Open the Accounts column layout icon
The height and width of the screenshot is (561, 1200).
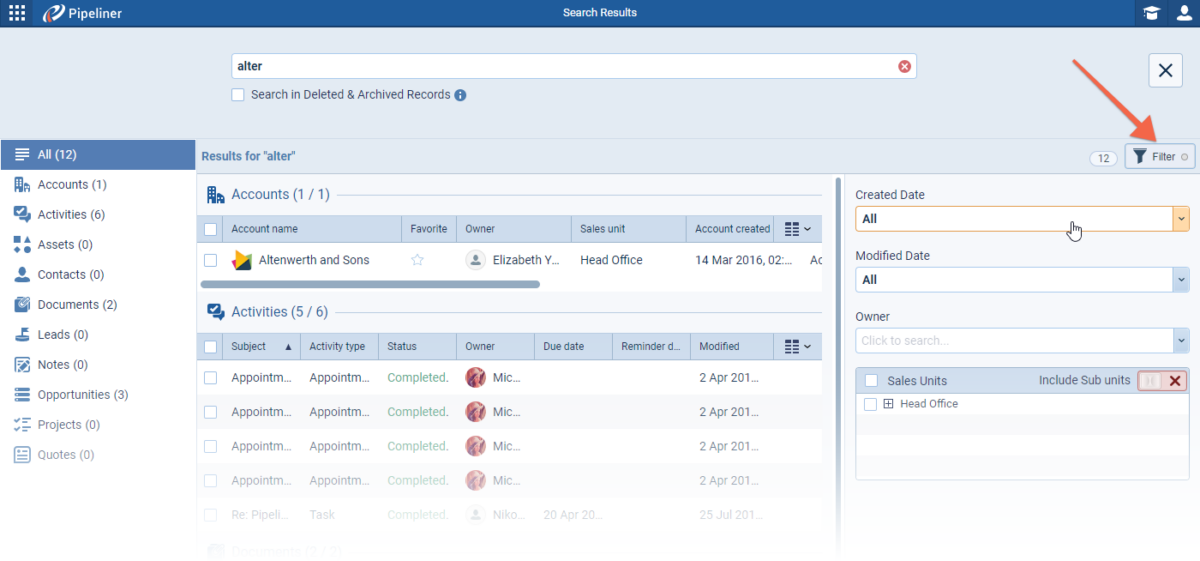(x=797, y=229)
